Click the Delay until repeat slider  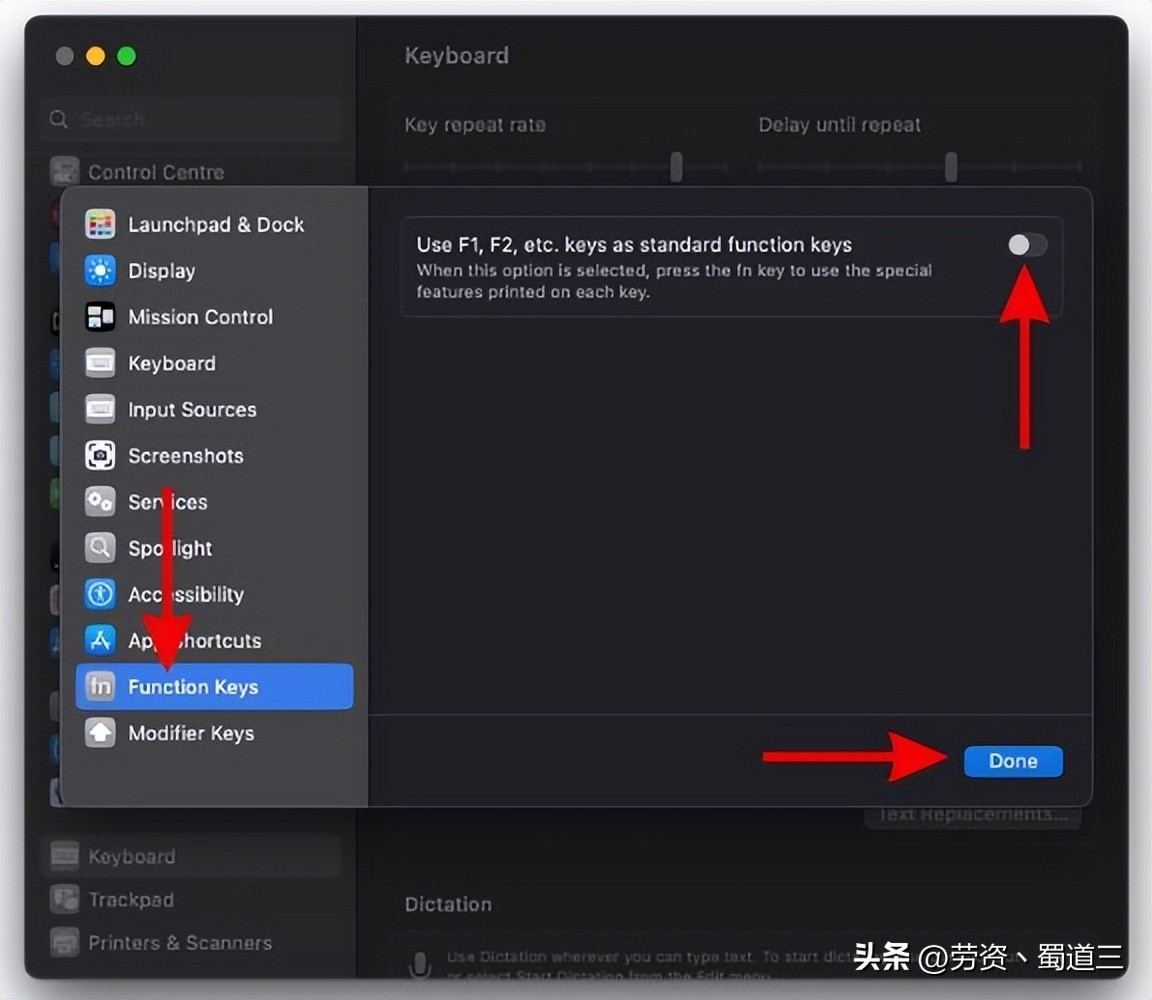pos(919,167)
